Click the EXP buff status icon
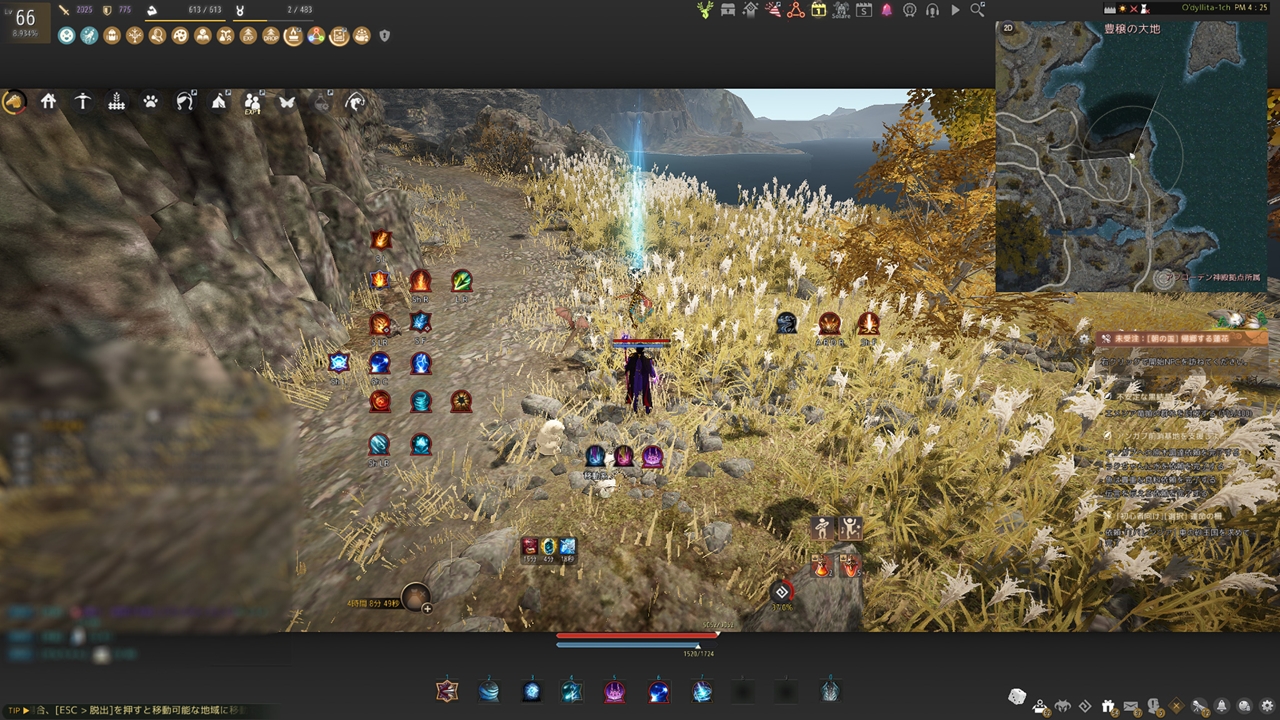The height and width of the screenshot is (720, 1280). pos(248,36)
